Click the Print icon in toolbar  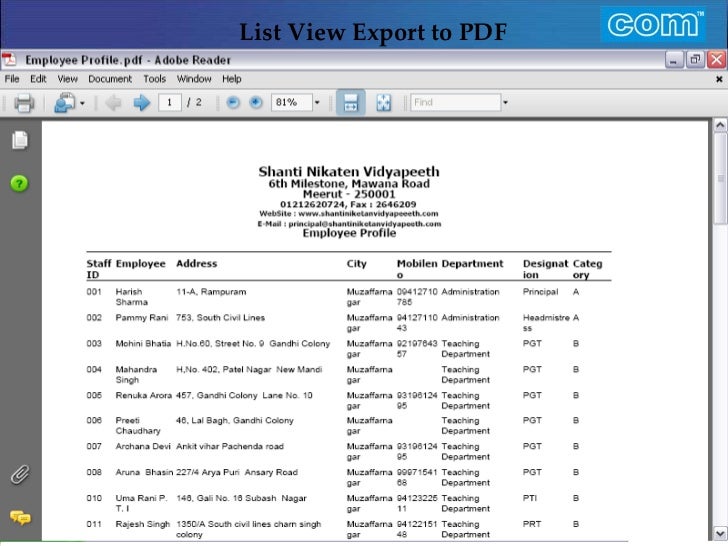tap(24, 103)
